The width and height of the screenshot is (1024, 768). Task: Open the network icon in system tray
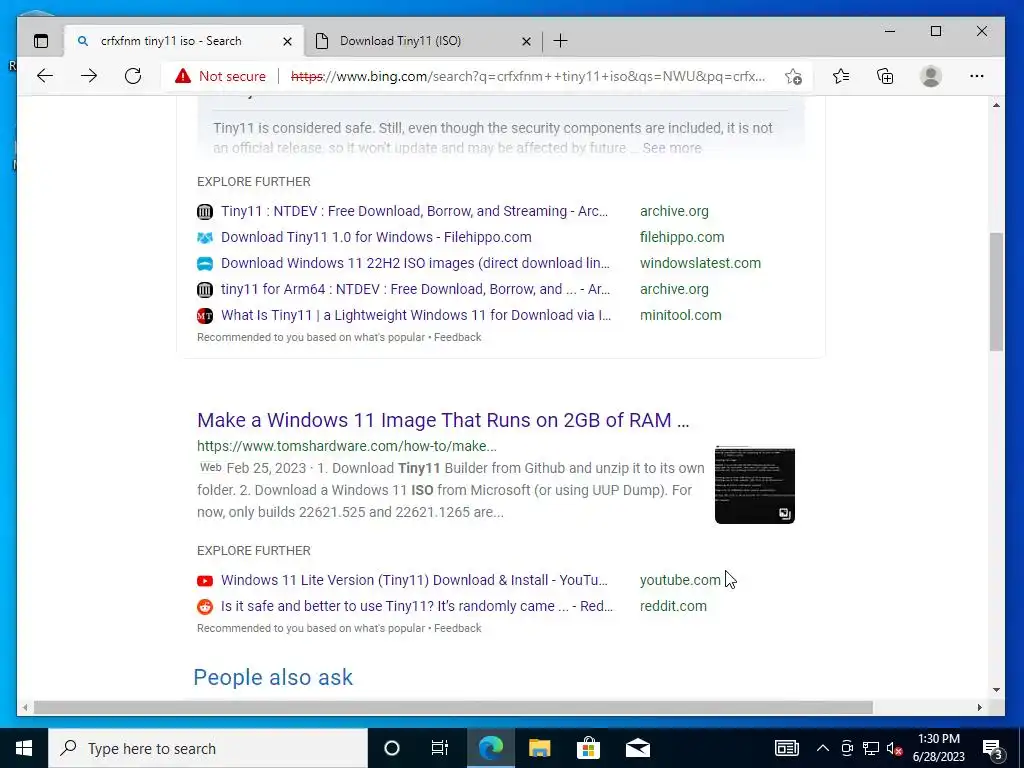click(871, 748)
